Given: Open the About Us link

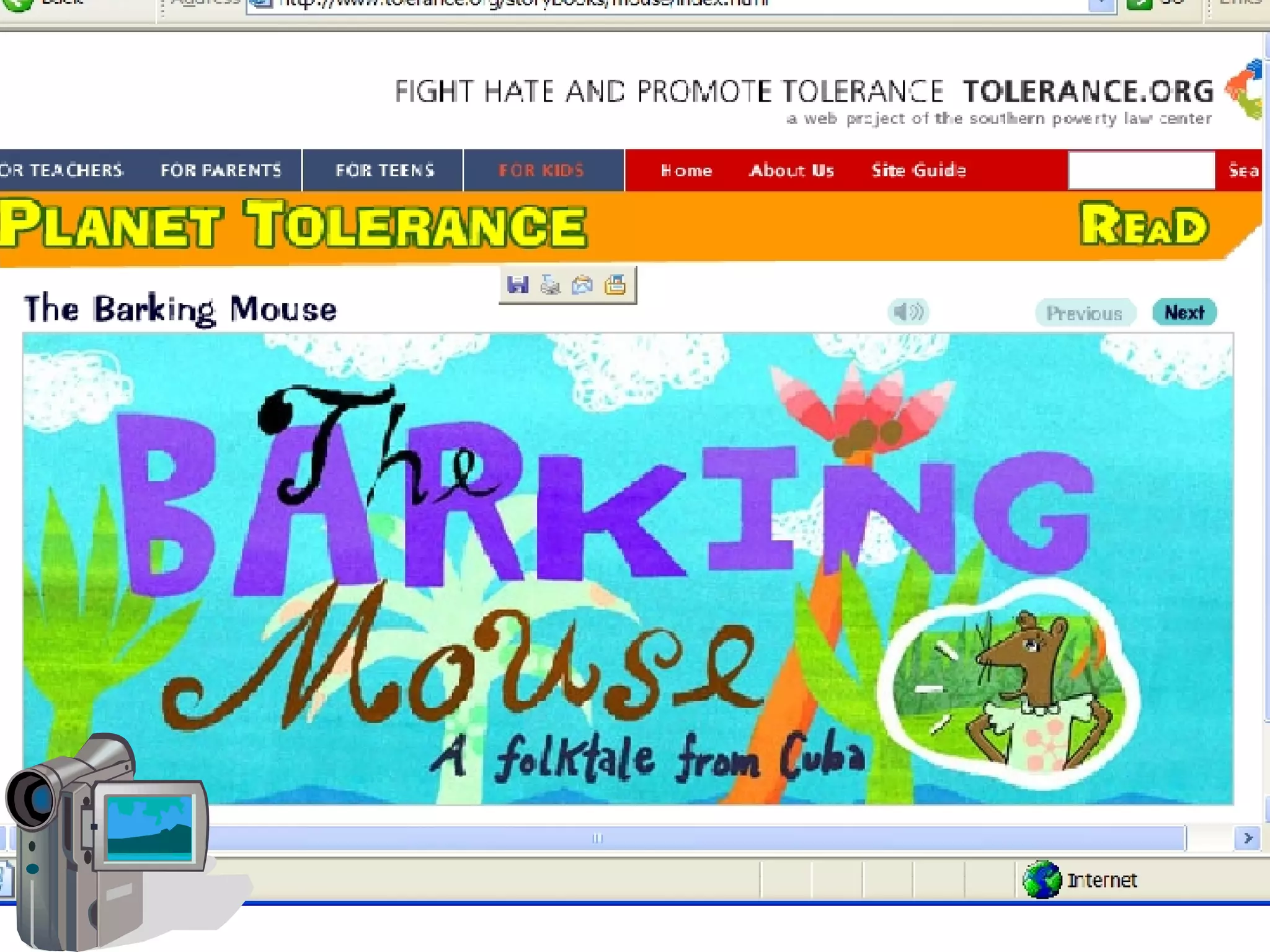Looking at the screenshot, I should (x=791, y=170).
